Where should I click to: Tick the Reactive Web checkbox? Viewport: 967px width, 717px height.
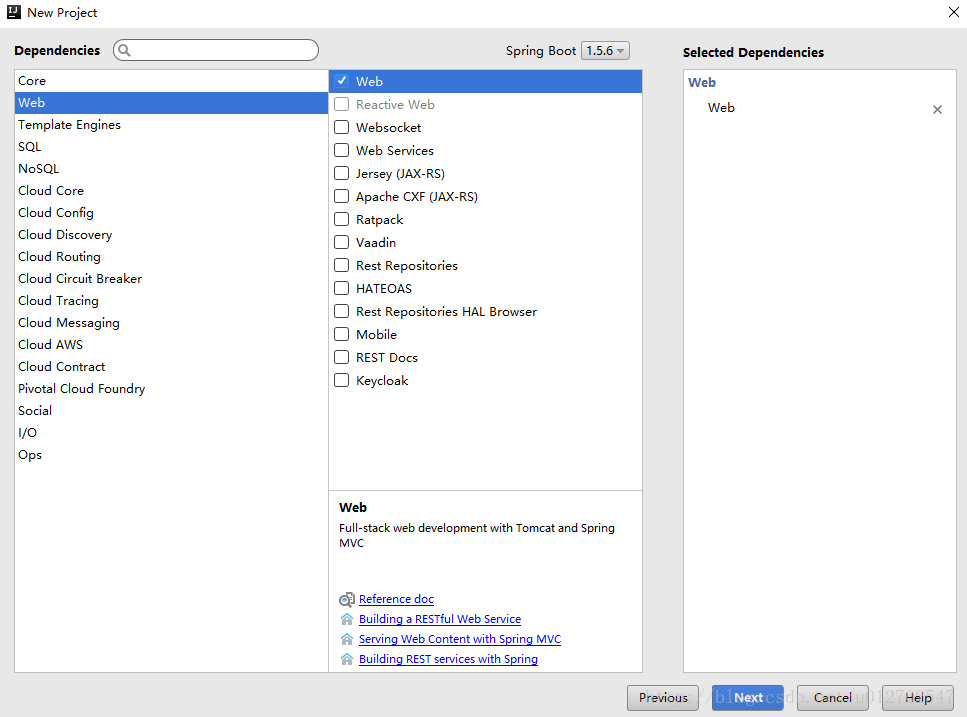[x=342, y=104]
